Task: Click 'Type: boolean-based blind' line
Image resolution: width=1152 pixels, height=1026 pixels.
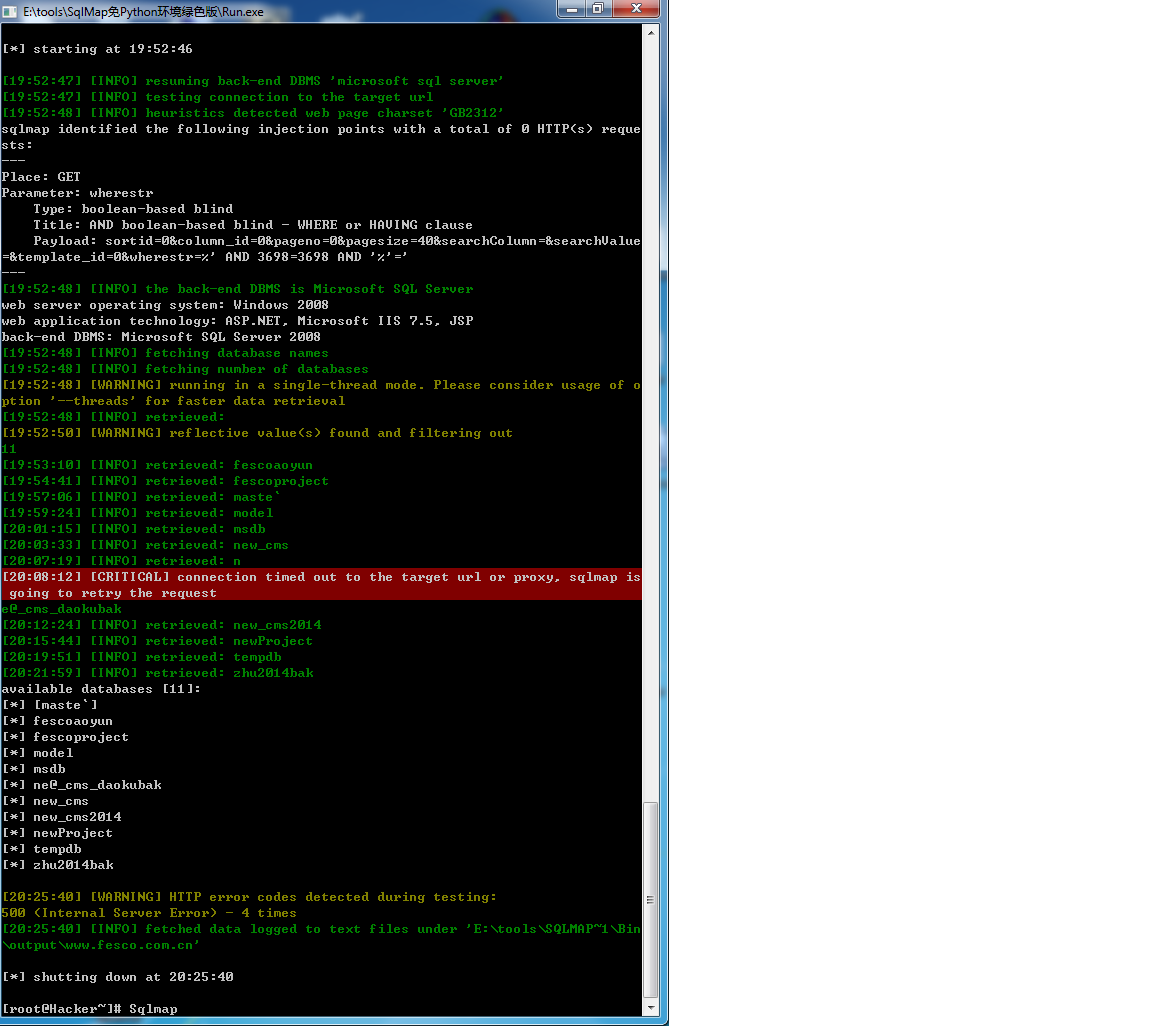Action: click(x=133, y=209)
